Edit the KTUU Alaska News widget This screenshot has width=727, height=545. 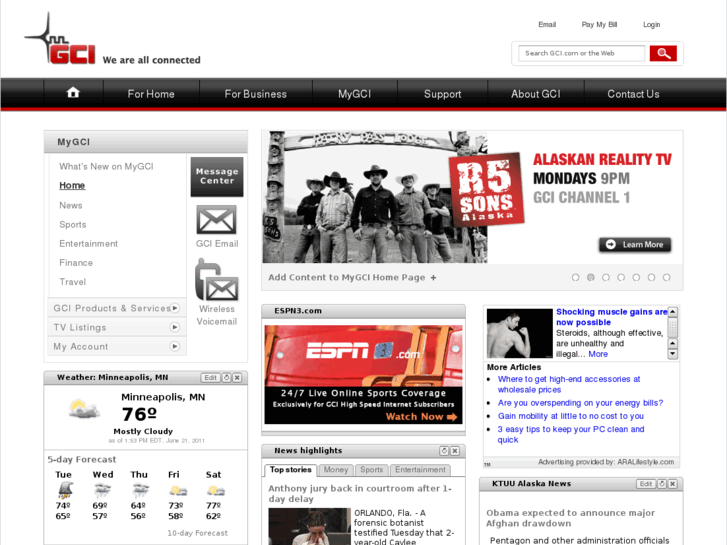coord(646,484)
